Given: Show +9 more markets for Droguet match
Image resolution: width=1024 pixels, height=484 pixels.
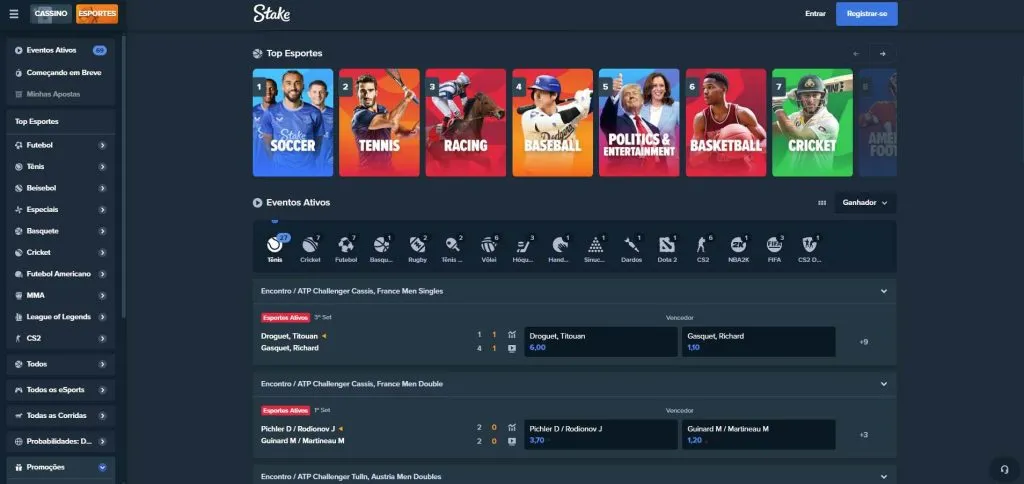Looking at the screenshot, I should (x=863, y=342).
